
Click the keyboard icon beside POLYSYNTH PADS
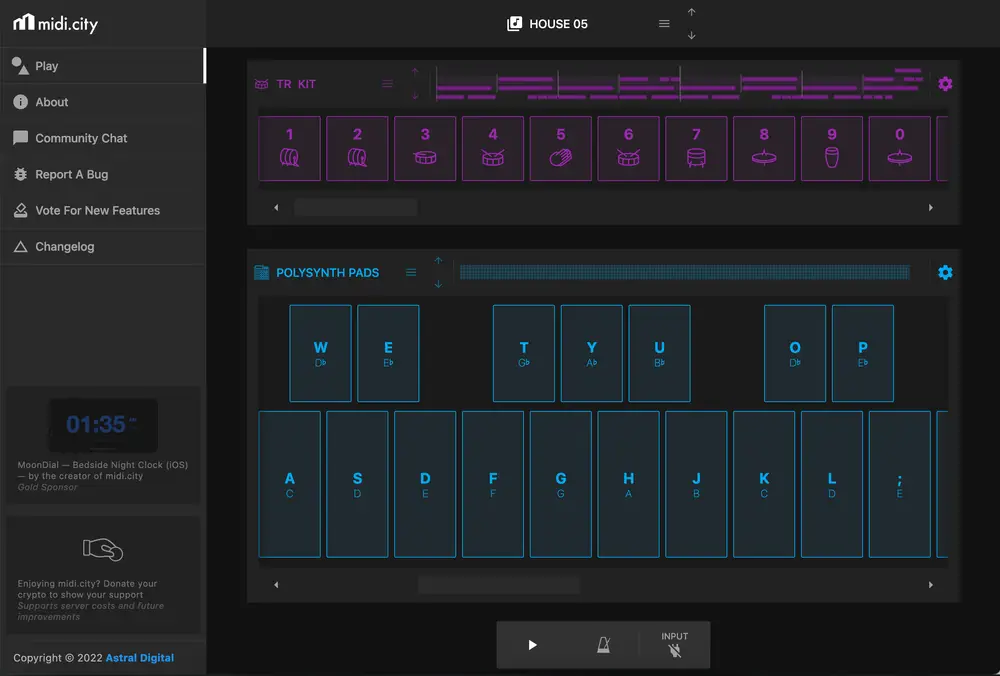pos(262,272)
